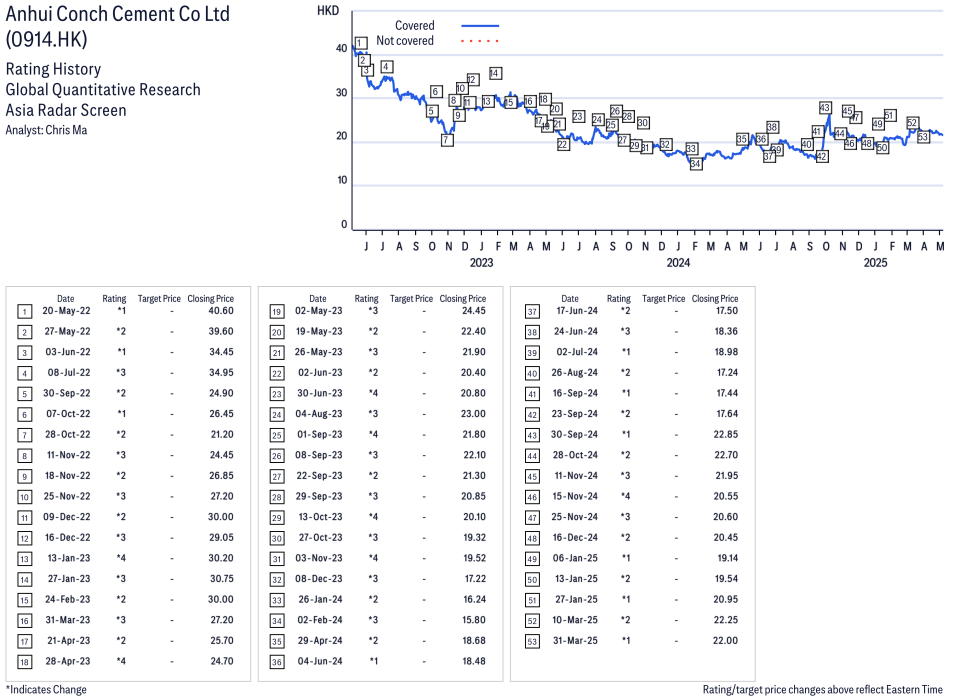This screenshot has width=954, height=696.
Task: Click the date 02-May-23
Action: (x=319, y=311)
